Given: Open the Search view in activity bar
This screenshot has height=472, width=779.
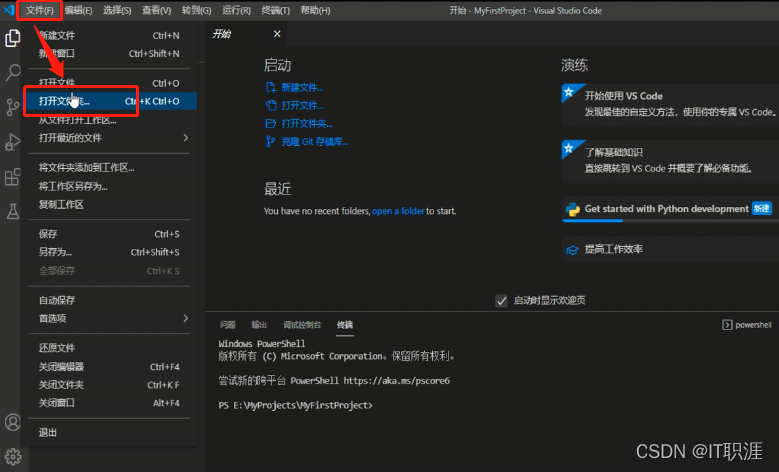Looking at the screenshot, I should (12, 73).
